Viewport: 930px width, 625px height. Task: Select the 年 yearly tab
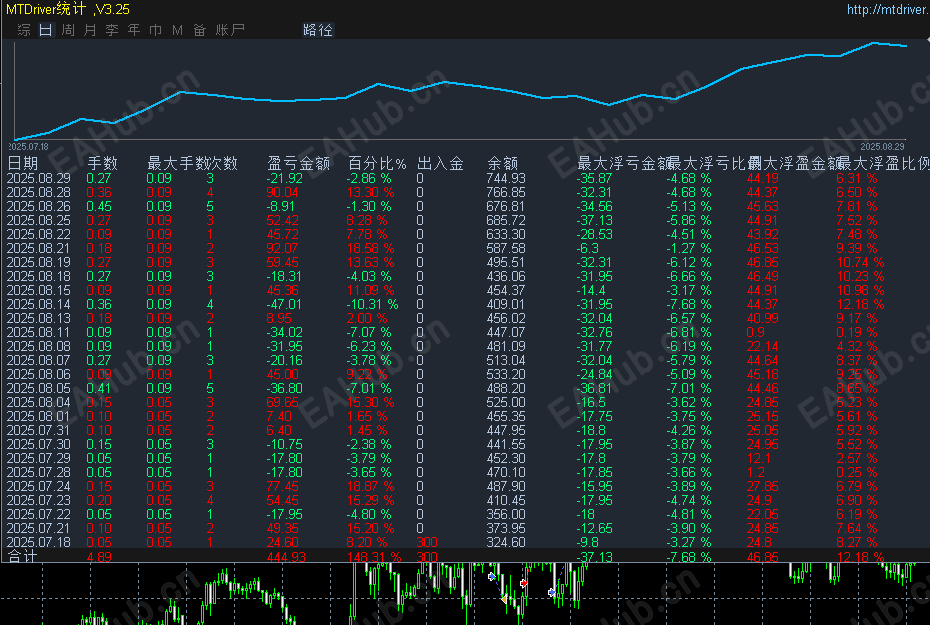pyautogui.click(x=134, y=30)
